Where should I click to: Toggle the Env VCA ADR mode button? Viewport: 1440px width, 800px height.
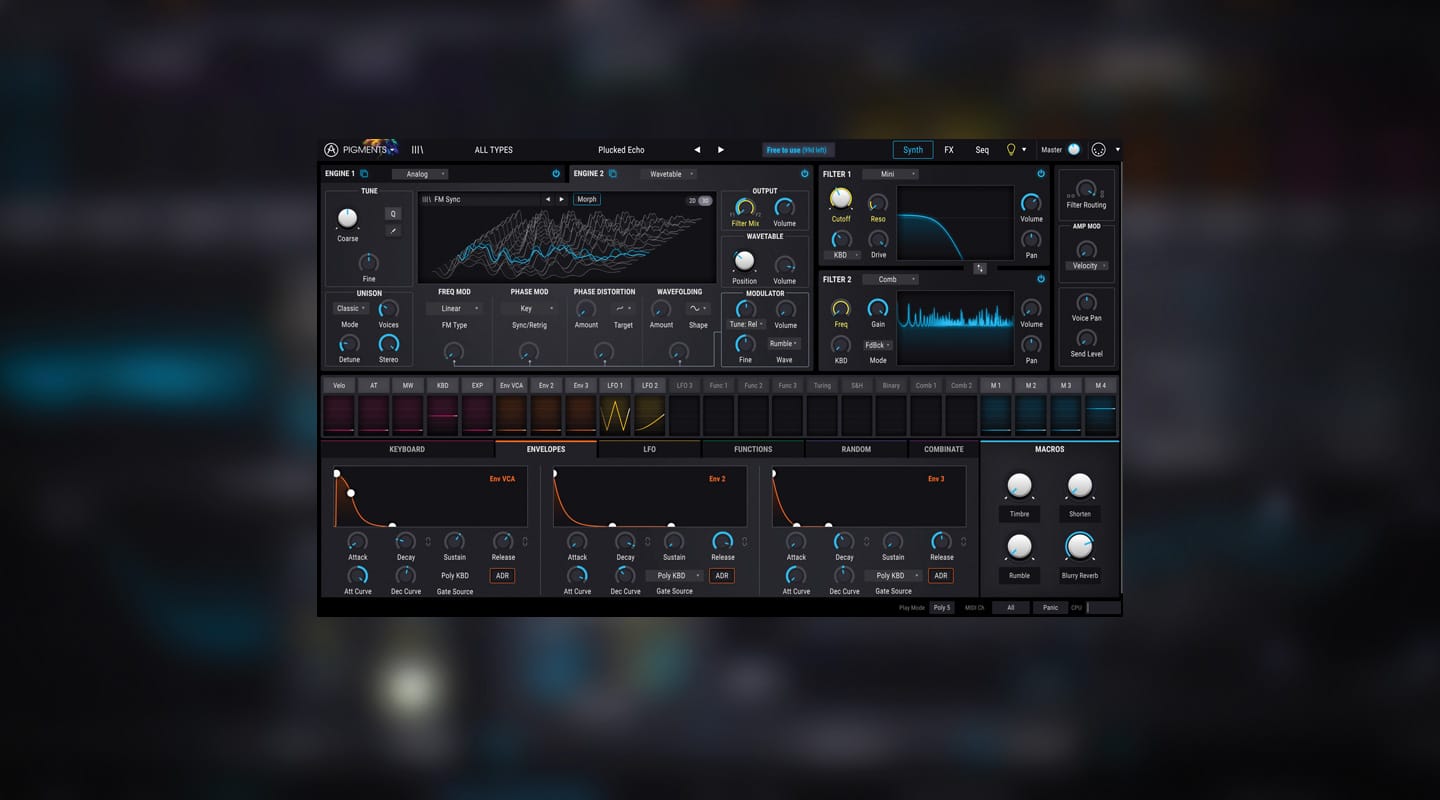point(502,575)
